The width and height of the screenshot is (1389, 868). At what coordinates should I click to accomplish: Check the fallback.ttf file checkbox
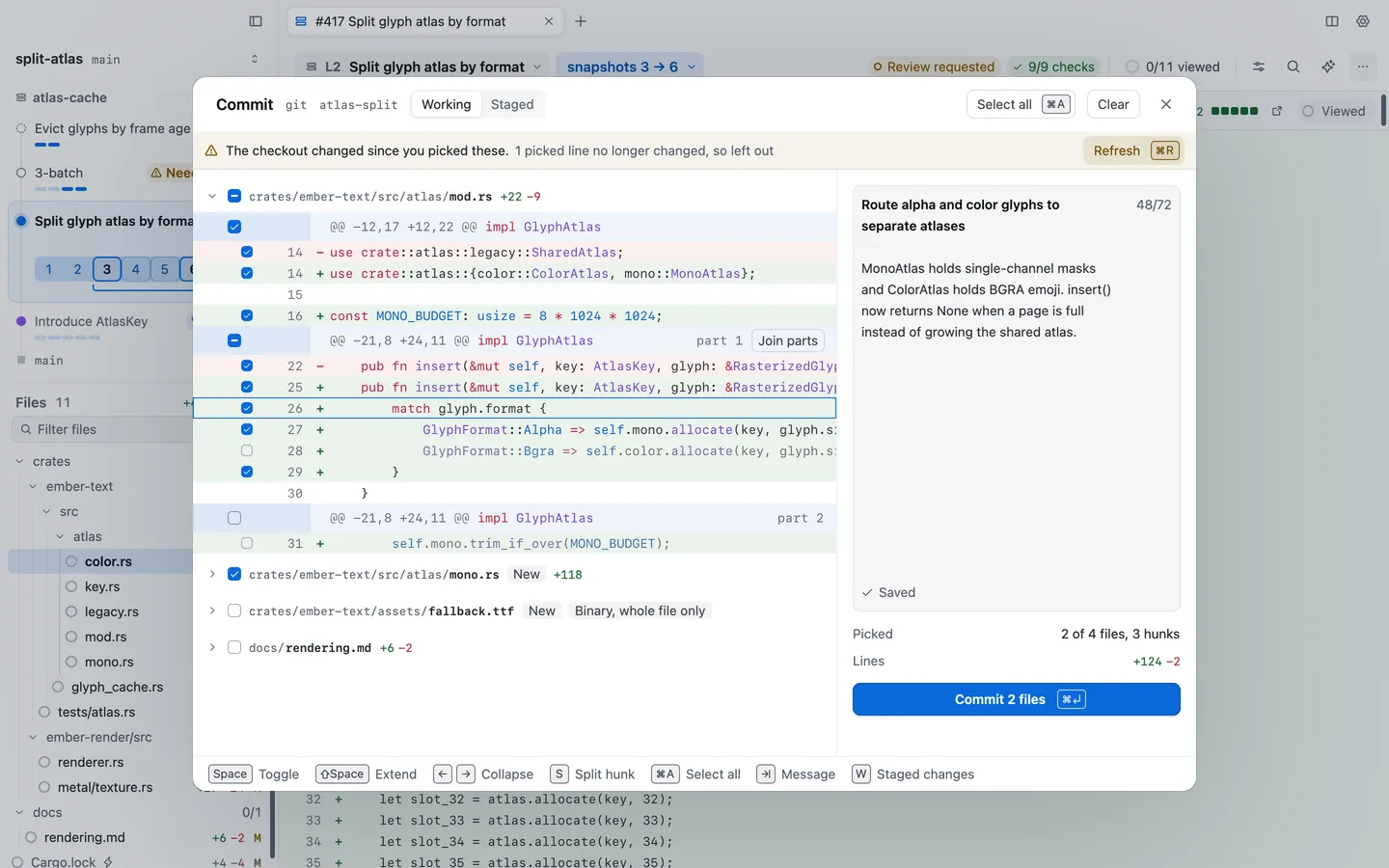point(234,610)
